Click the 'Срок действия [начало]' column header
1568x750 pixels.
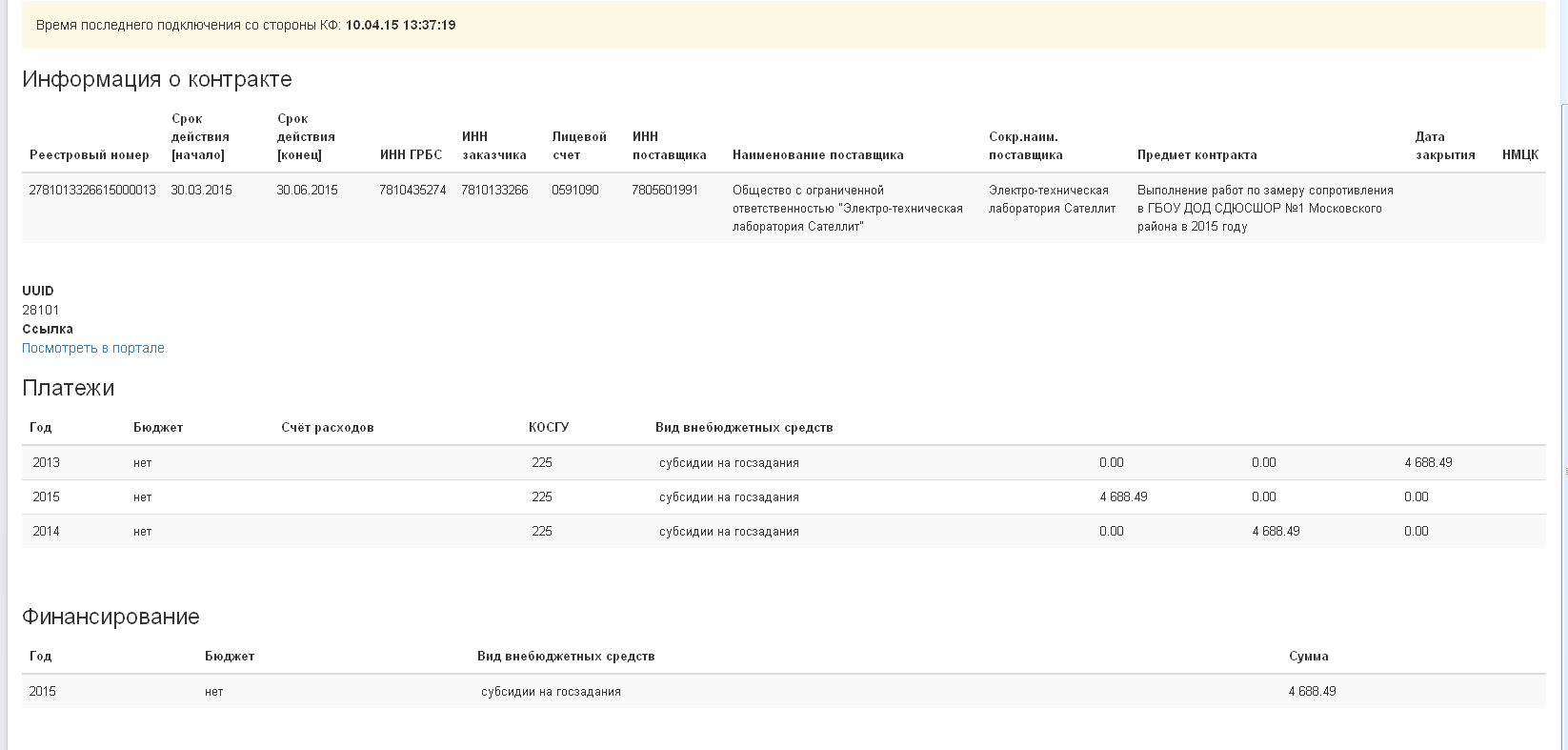(200, 136)
